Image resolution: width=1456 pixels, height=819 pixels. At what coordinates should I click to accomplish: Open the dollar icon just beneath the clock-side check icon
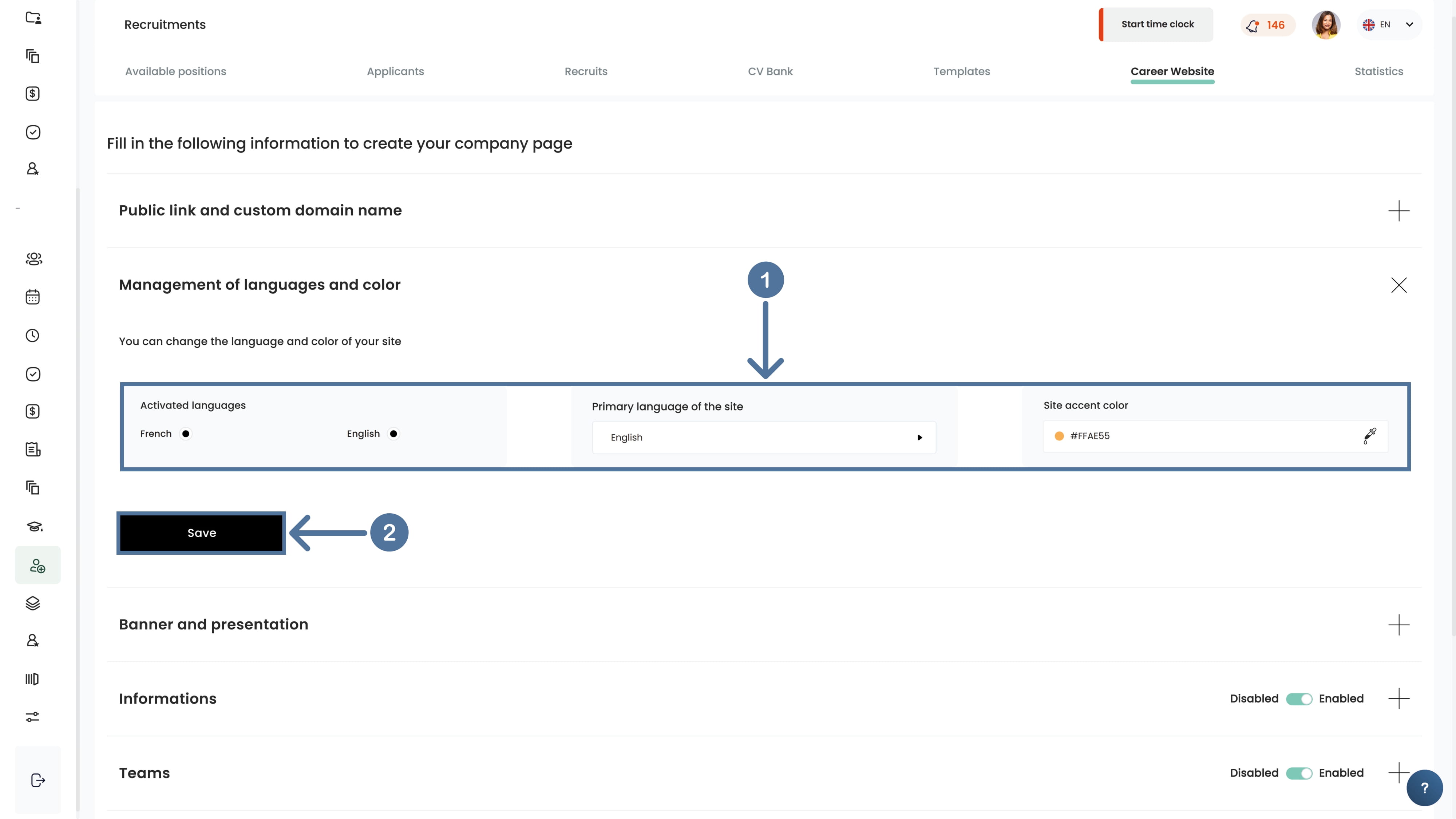(33, 411)
